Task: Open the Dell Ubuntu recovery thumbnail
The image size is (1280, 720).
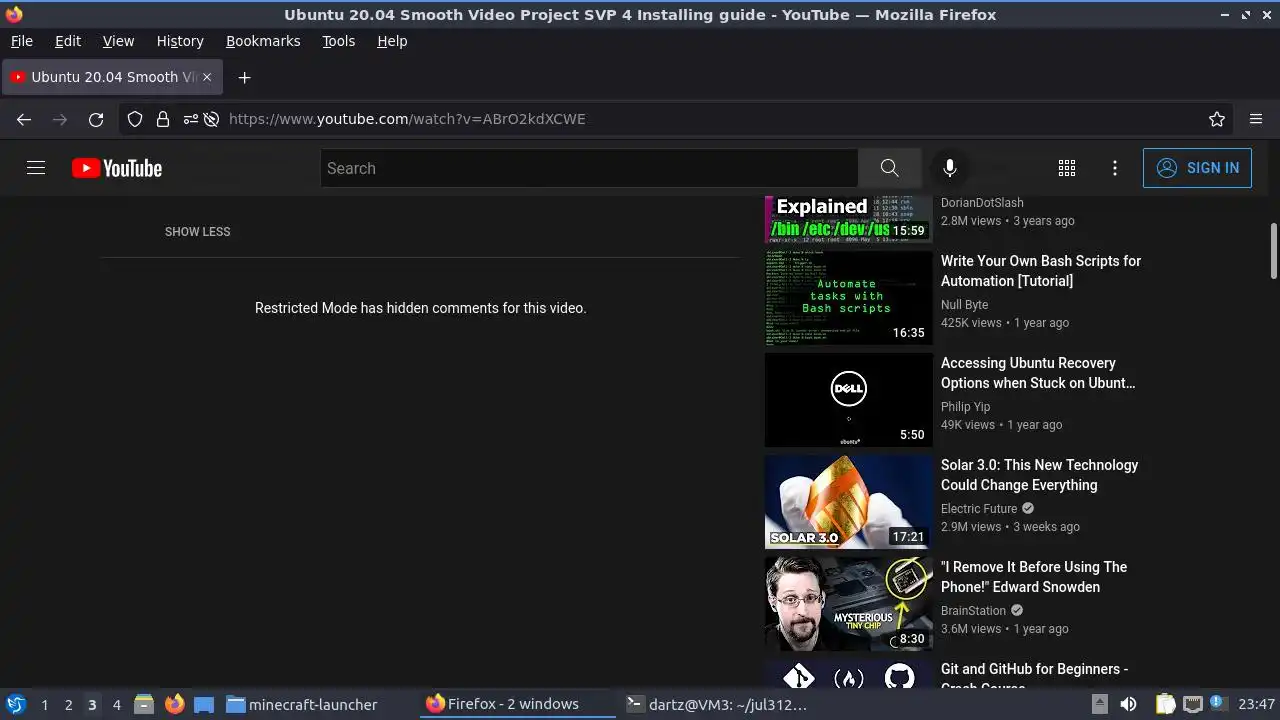Action: click(848, 400)
